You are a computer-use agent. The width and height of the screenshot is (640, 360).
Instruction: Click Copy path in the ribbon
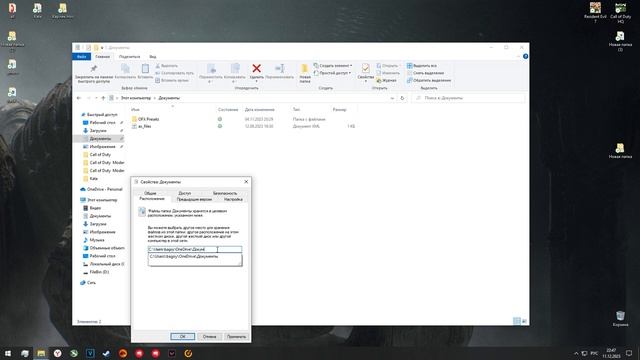point(174,73)
